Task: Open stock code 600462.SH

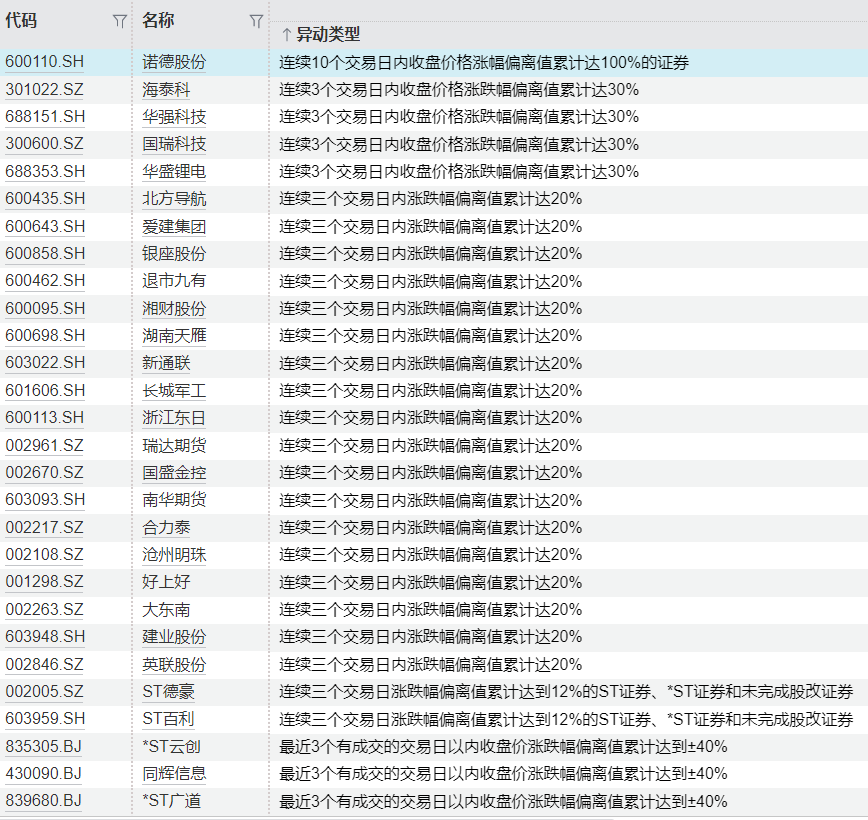Action: (45, 281)
